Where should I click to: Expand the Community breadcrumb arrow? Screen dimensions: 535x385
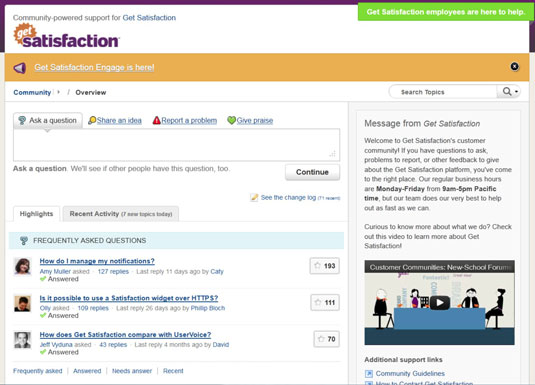pos(58,92)
